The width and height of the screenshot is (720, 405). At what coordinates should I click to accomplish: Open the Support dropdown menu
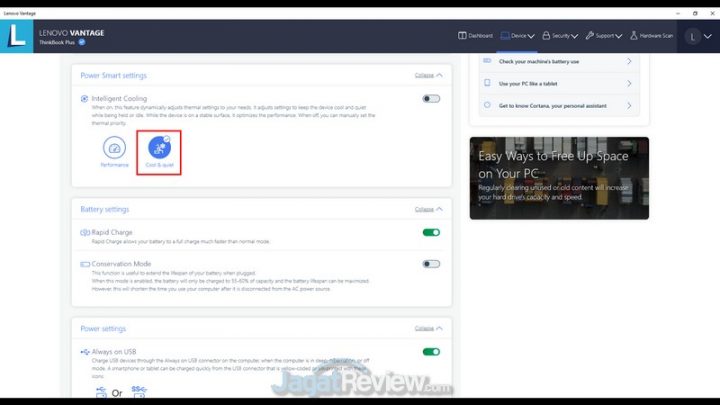pyautogui.click(x=603, y=36)
